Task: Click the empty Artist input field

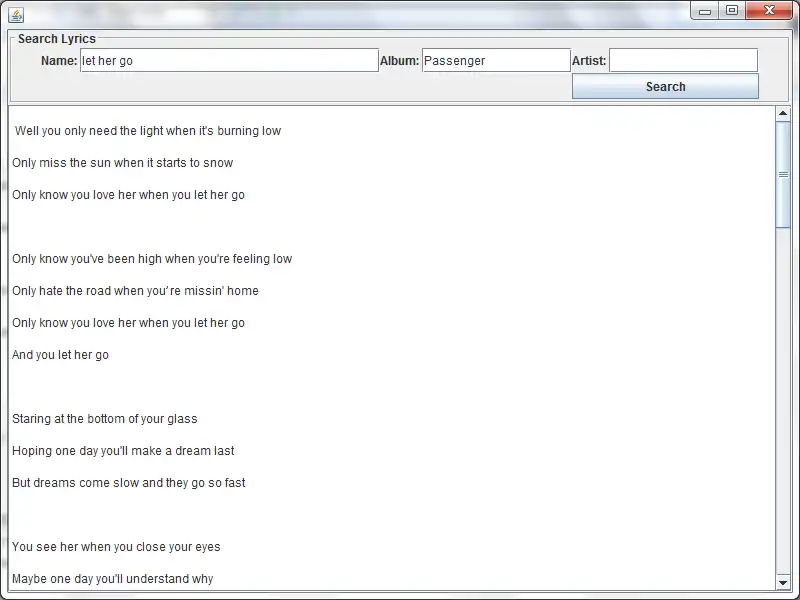Action: pos(684,60)
